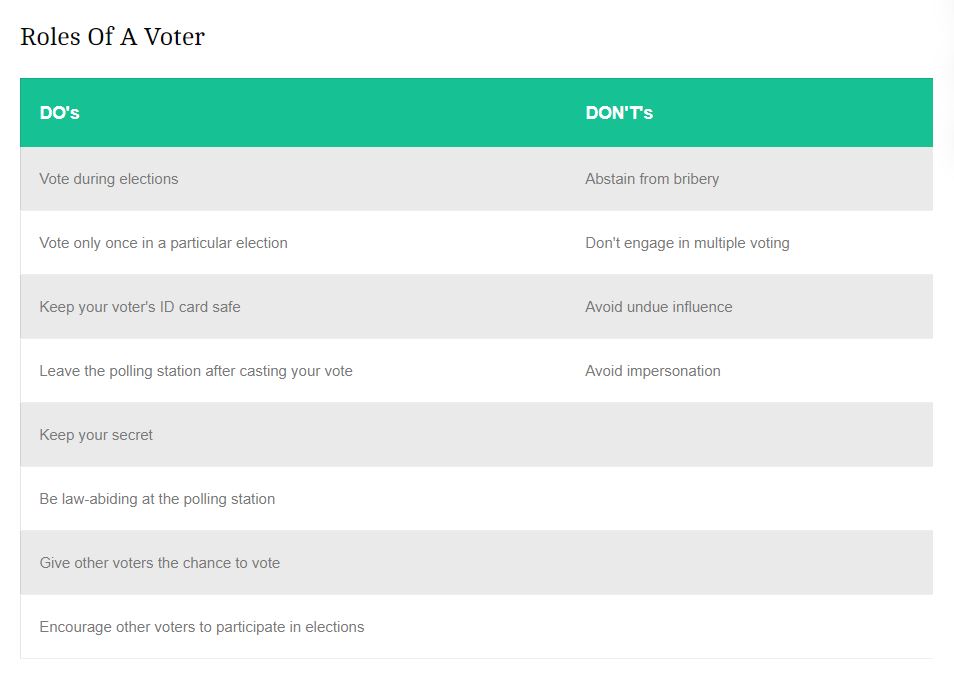954x678 pixels.
Task: Click the Avoid undue influence cell
Action: [658, 307]
